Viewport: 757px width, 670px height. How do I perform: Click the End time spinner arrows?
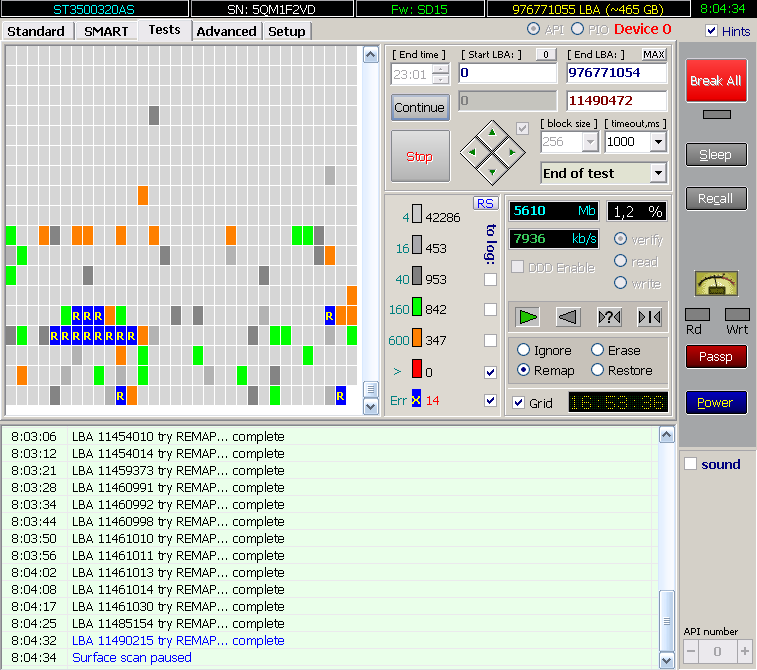[x=440, y=74]
